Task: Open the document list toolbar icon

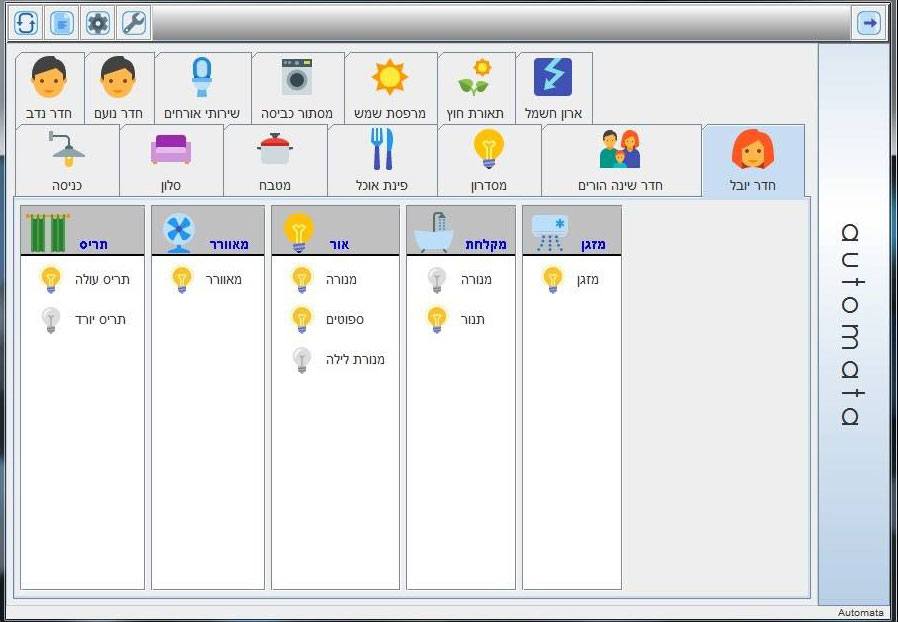Action: pyautogui.click(x=62, y=22)
